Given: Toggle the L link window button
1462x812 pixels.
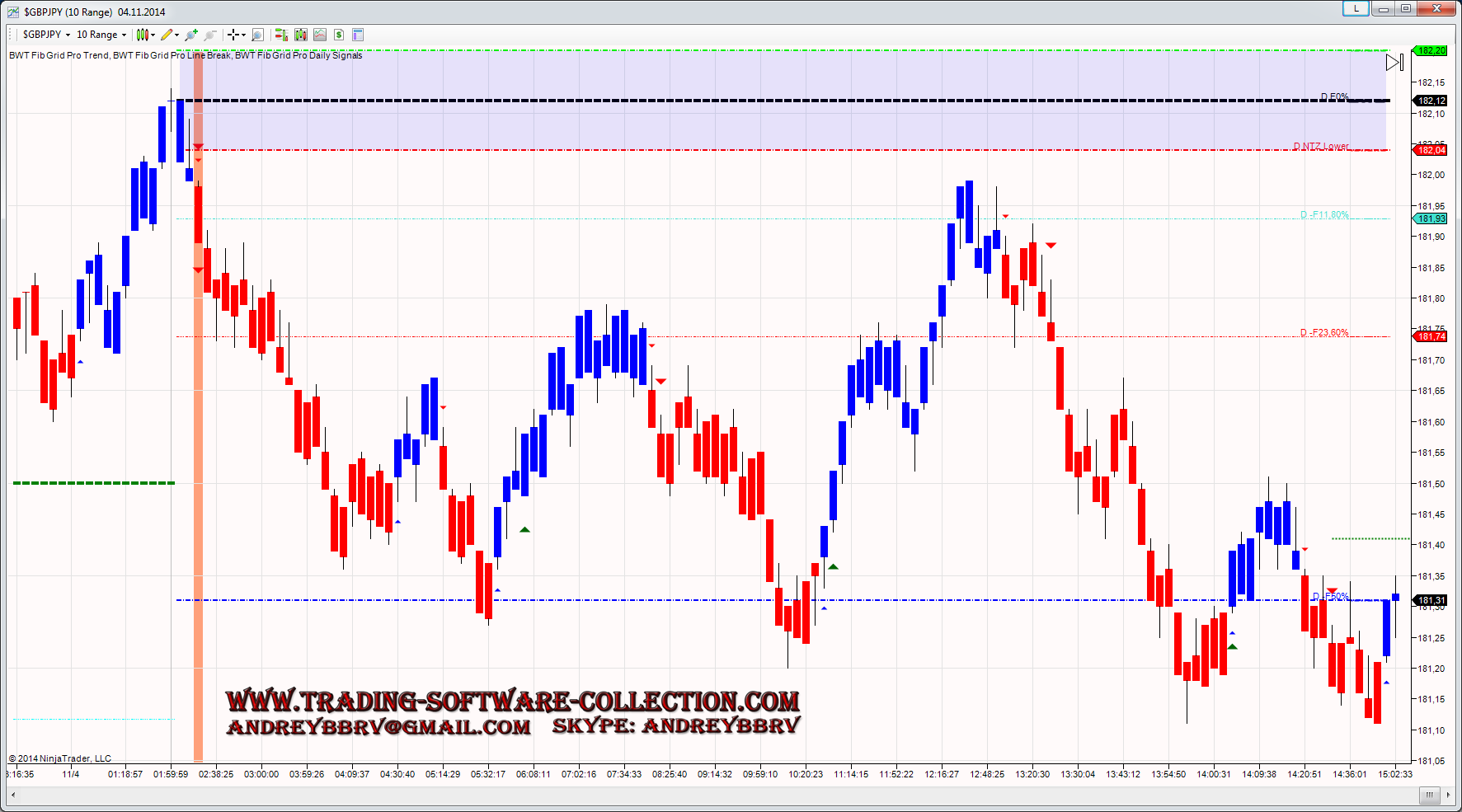Looking at the screenshot, I should [1356, 9].
